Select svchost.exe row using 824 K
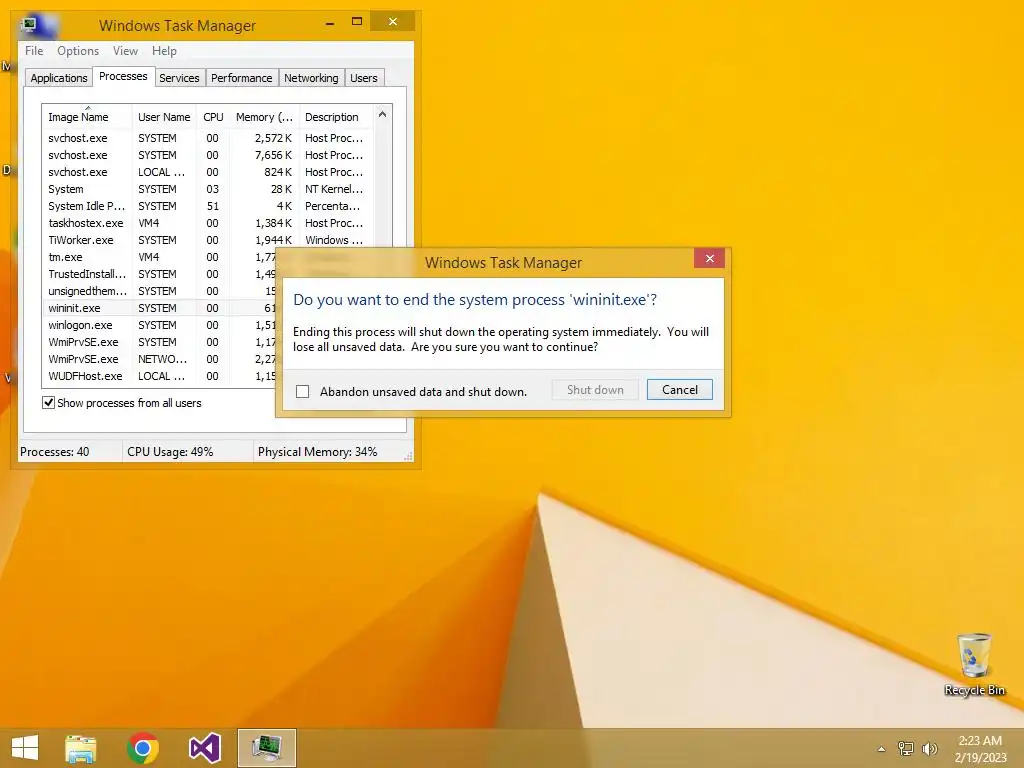The image size is (1024, 768). pos(208,172)
